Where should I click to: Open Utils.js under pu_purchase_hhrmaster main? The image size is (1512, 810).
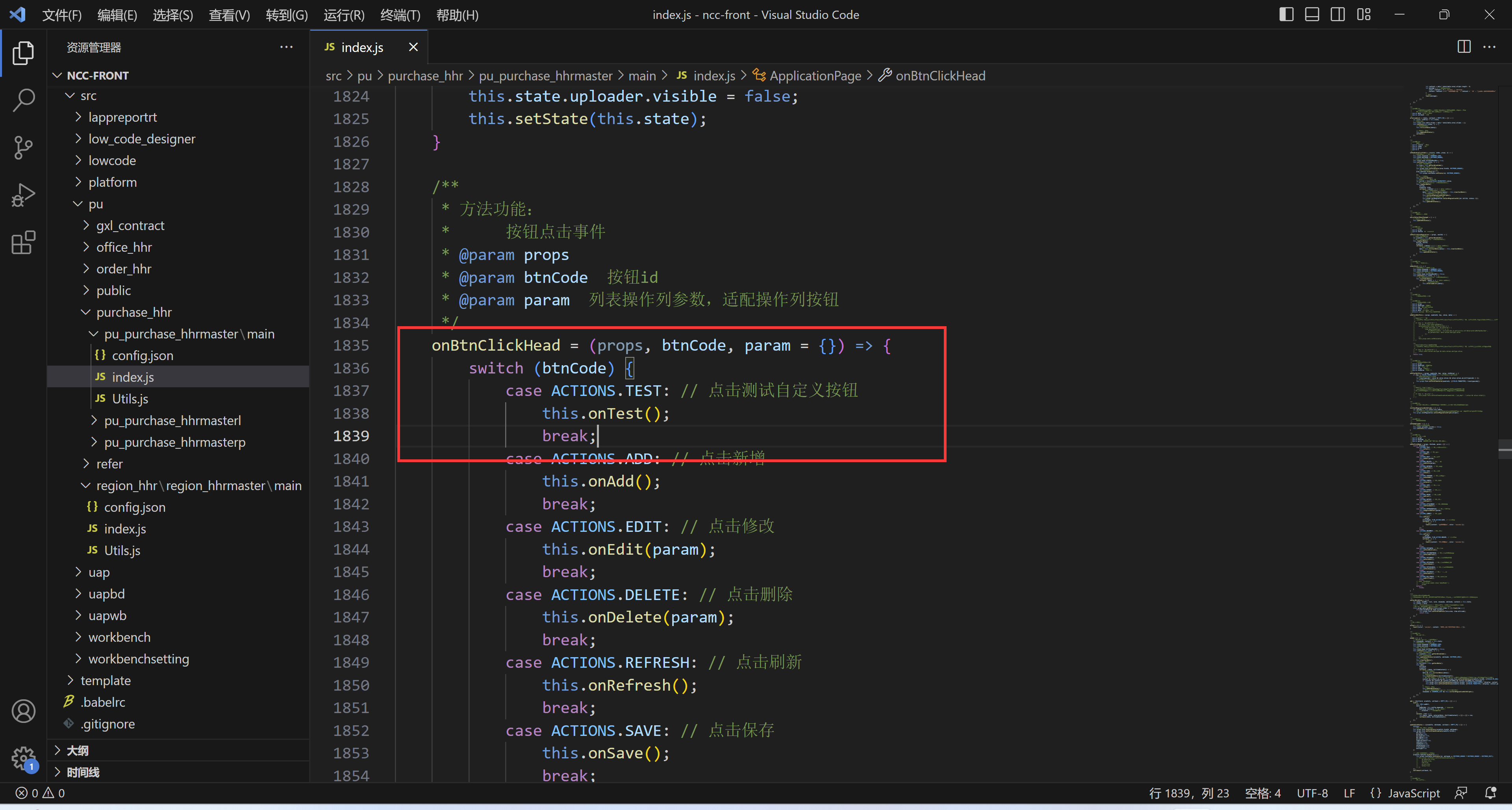tap(130, 399)
